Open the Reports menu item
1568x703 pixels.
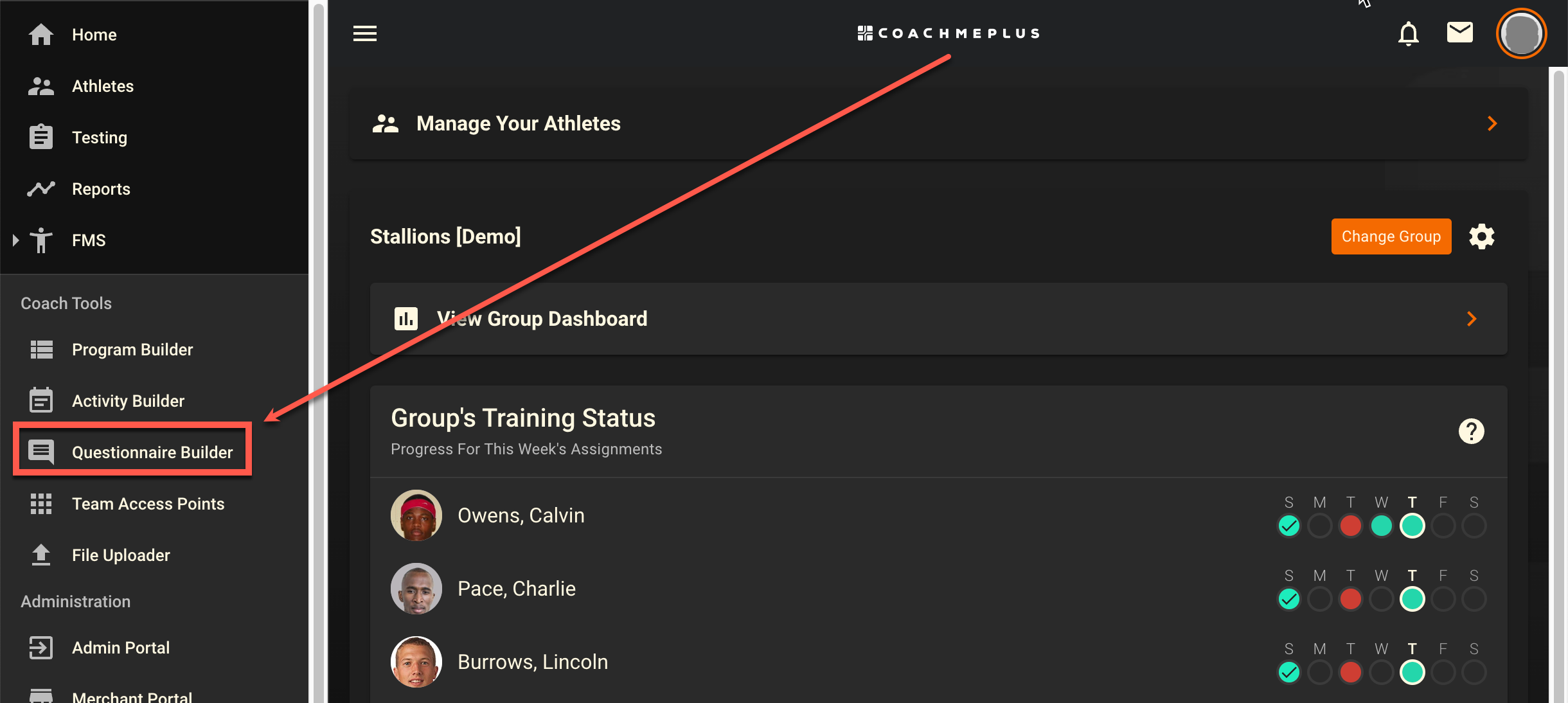tap(101, 189)
